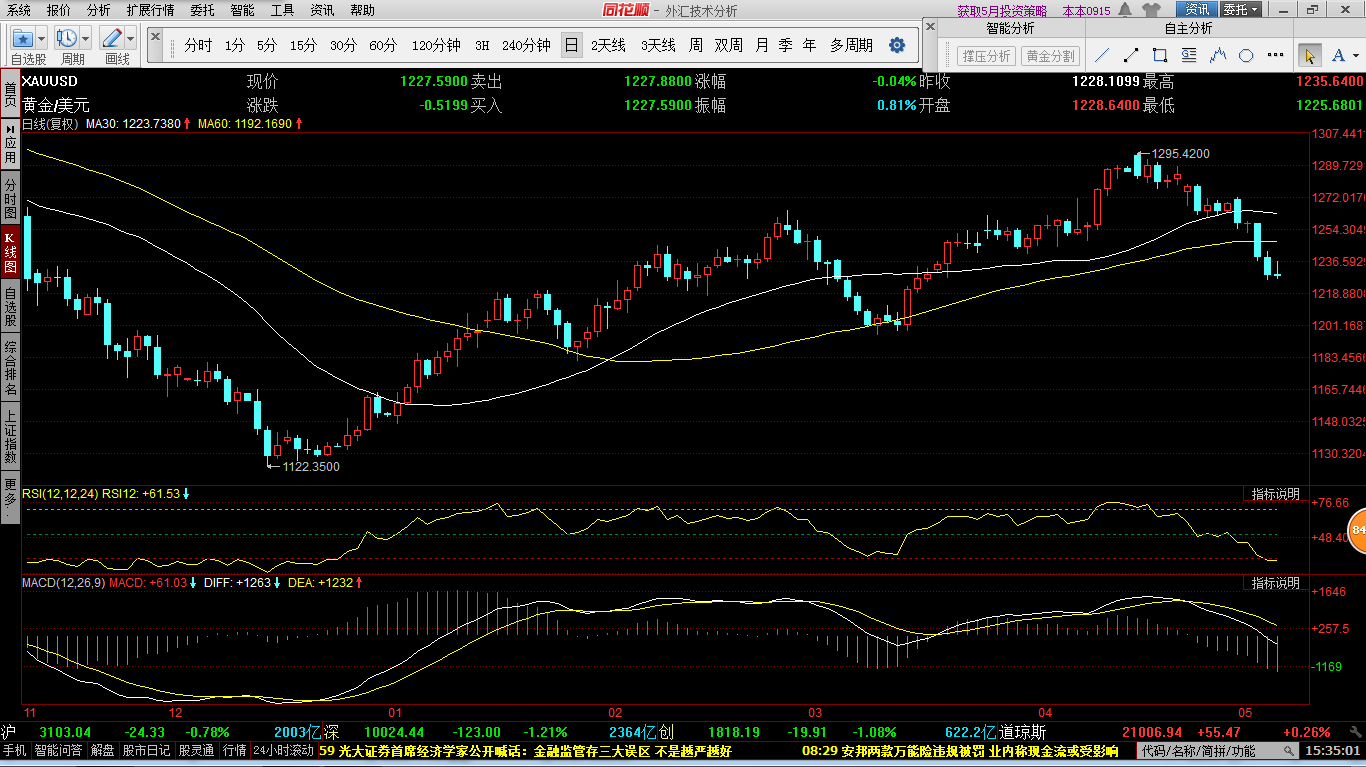Open the 帮助 menu
Viewport: 1366px width, 767px height.
click(x=362, y=10)
